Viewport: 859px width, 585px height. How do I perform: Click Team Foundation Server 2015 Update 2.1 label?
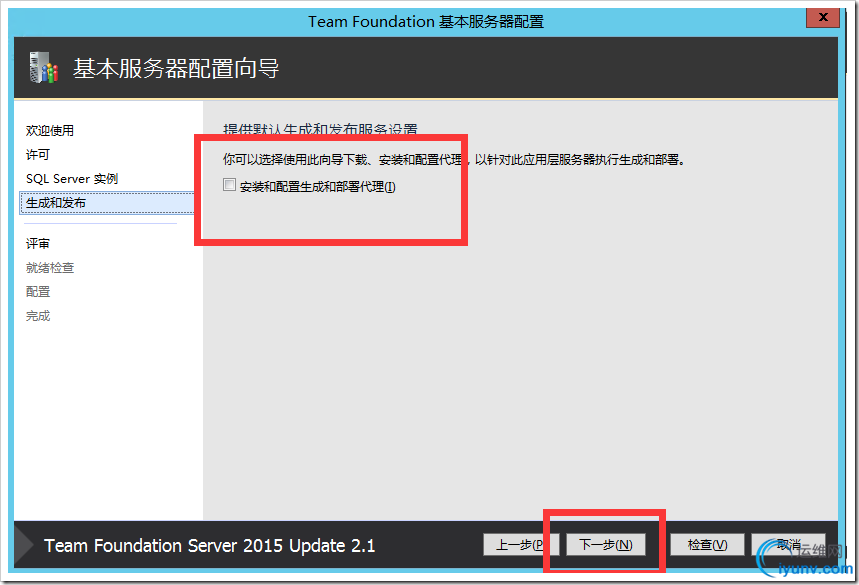pyautogui.click(x=210, y=546)
